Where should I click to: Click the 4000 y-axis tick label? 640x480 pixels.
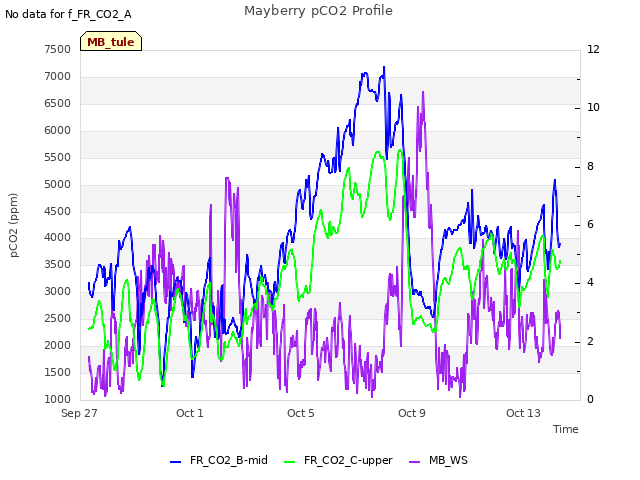58,238
